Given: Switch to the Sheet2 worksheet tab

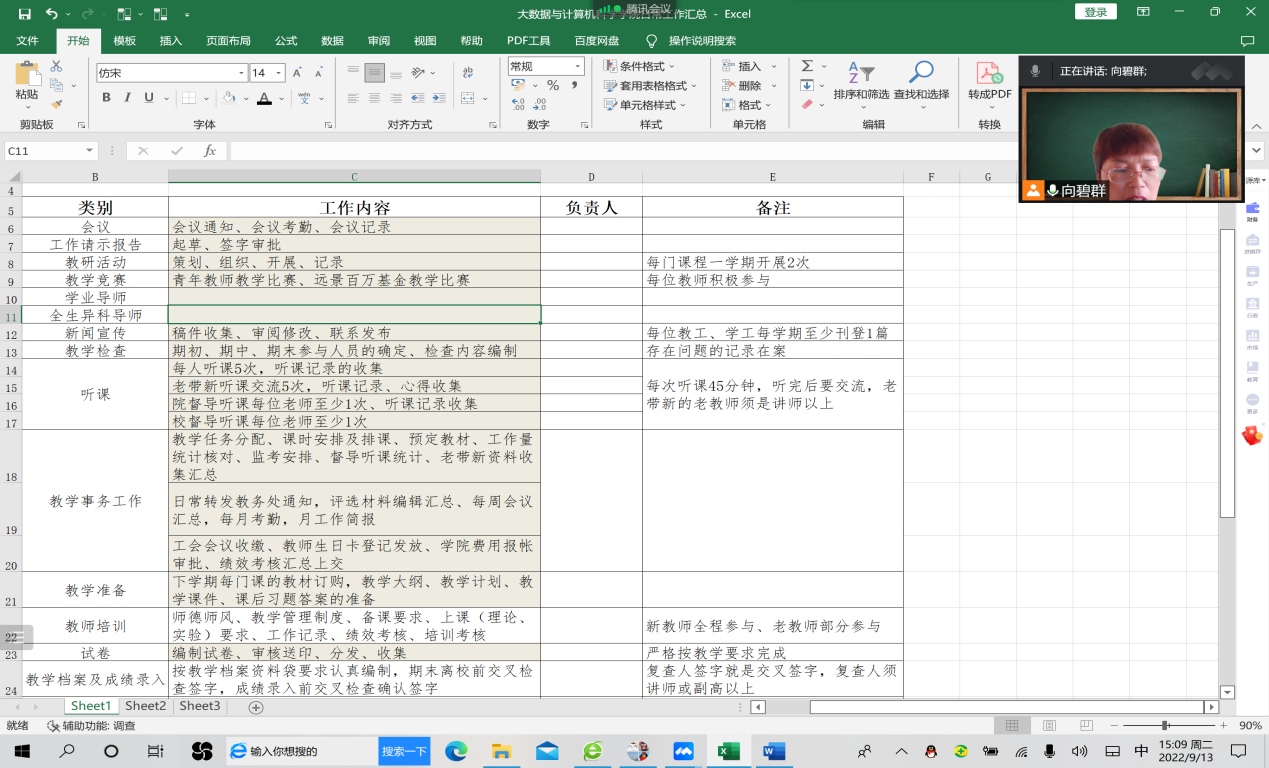Looking at the screenshot, I should (x=145, y=706).
